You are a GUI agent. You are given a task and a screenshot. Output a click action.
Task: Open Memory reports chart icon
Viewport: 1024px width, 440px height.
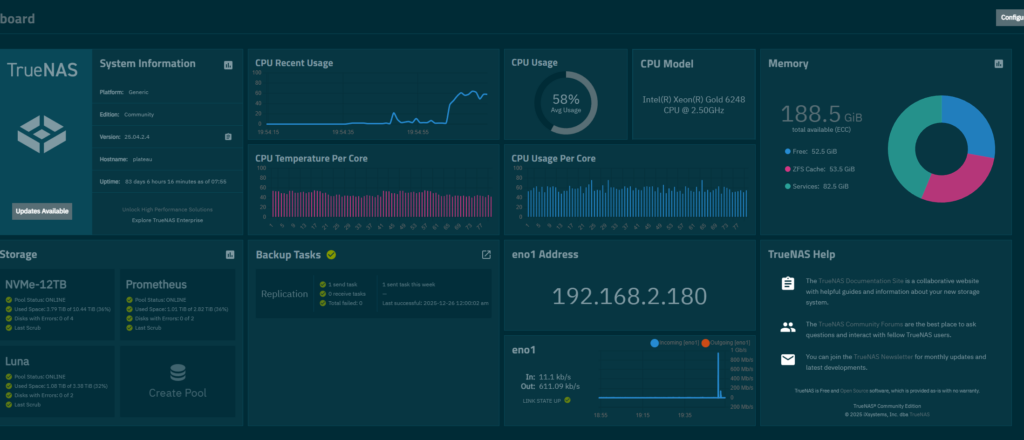pyautogui.click(x=997, y=64)
